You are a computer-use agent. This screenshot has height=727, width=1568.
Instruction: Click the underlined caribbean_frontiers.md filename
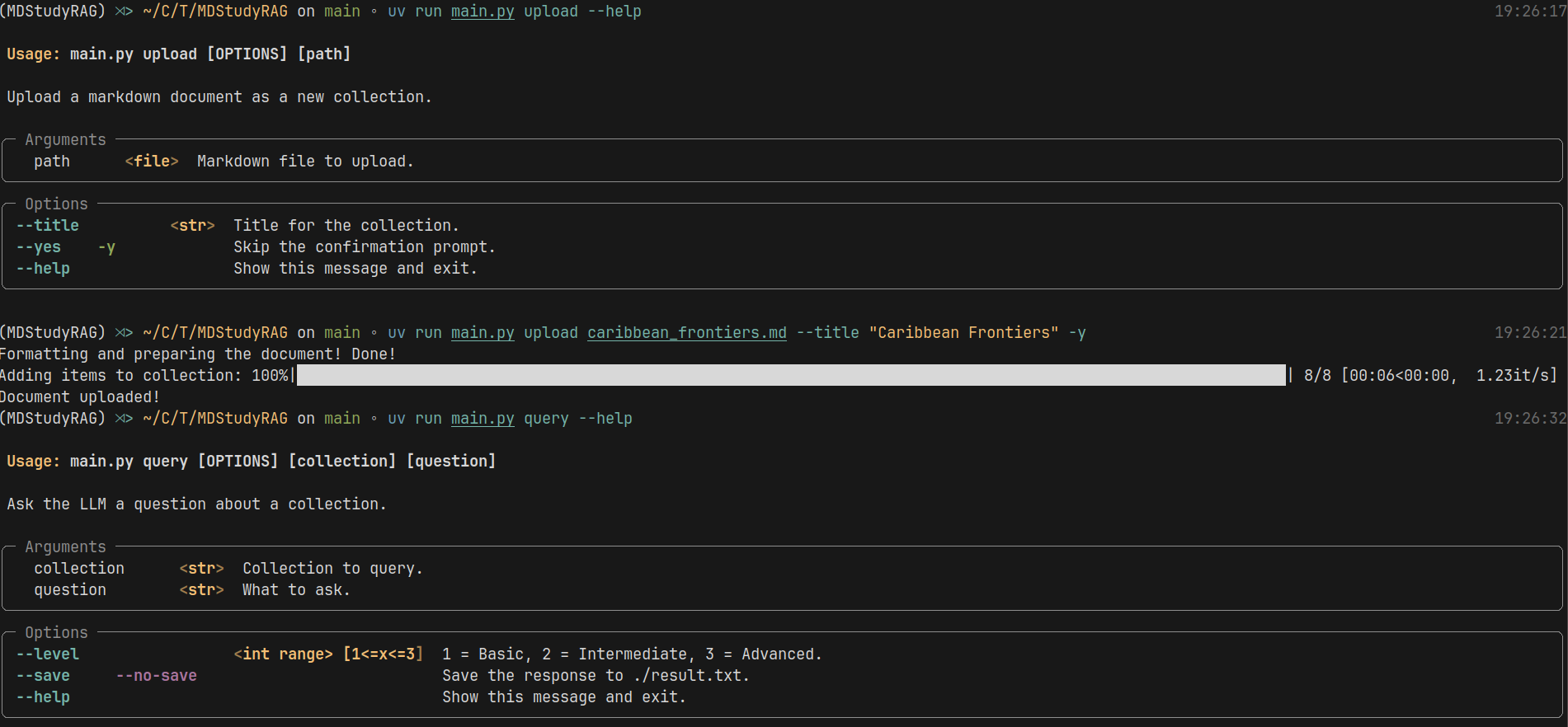click(687, 332)
